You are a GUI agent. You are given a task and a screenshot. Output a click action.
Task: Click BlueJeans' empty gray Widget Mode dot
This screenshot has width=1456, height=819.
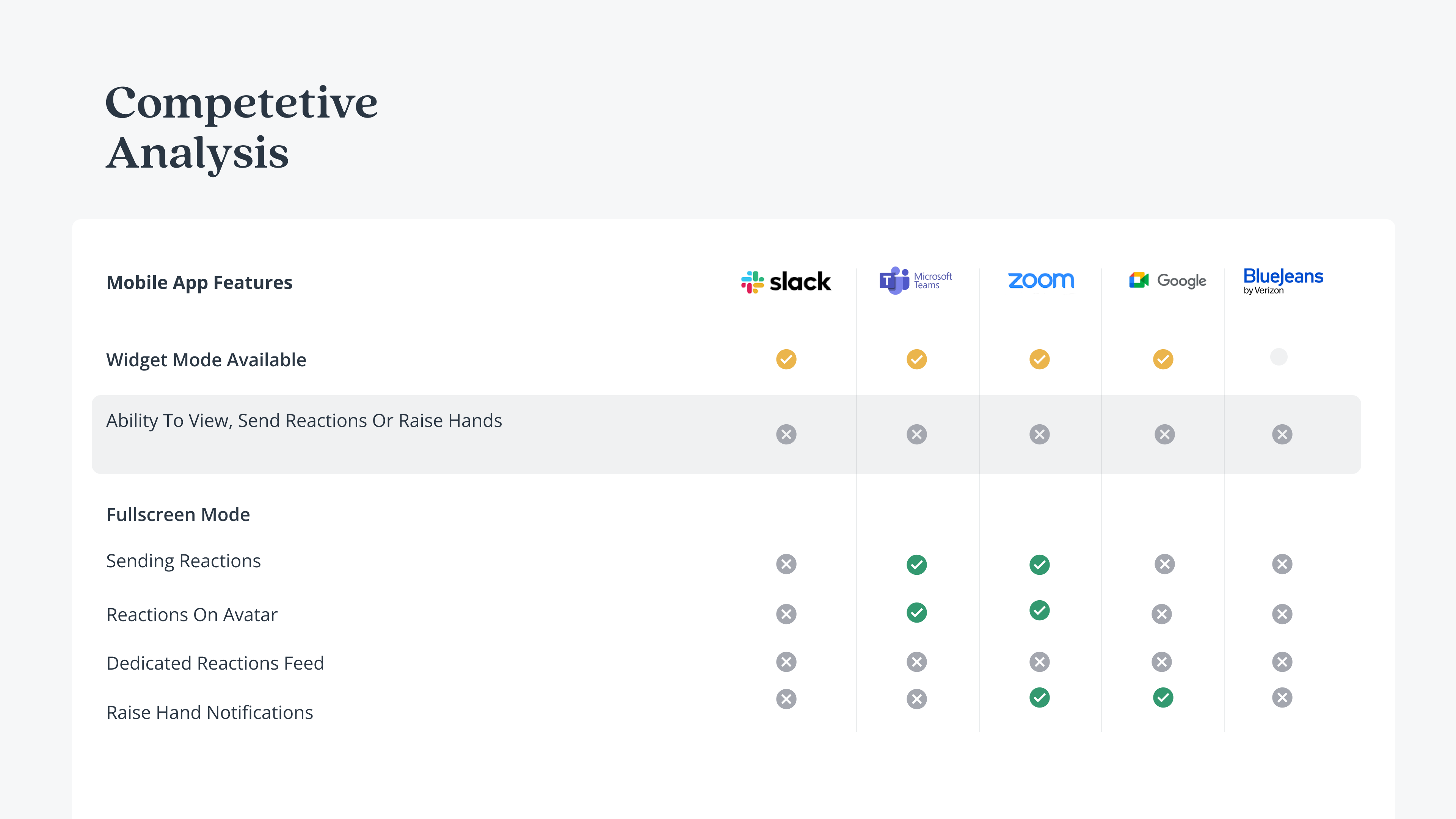[1279, 357]
